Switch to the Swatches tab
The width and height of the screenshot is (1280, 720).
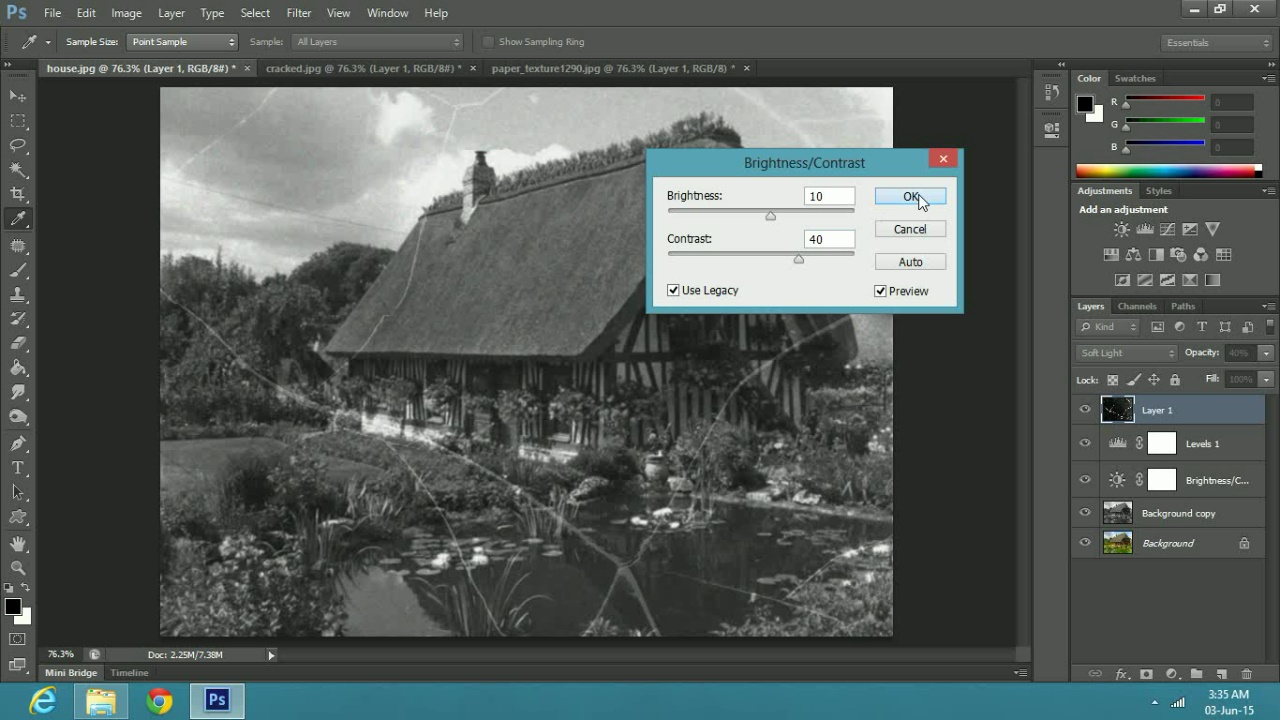[1135, 78]
